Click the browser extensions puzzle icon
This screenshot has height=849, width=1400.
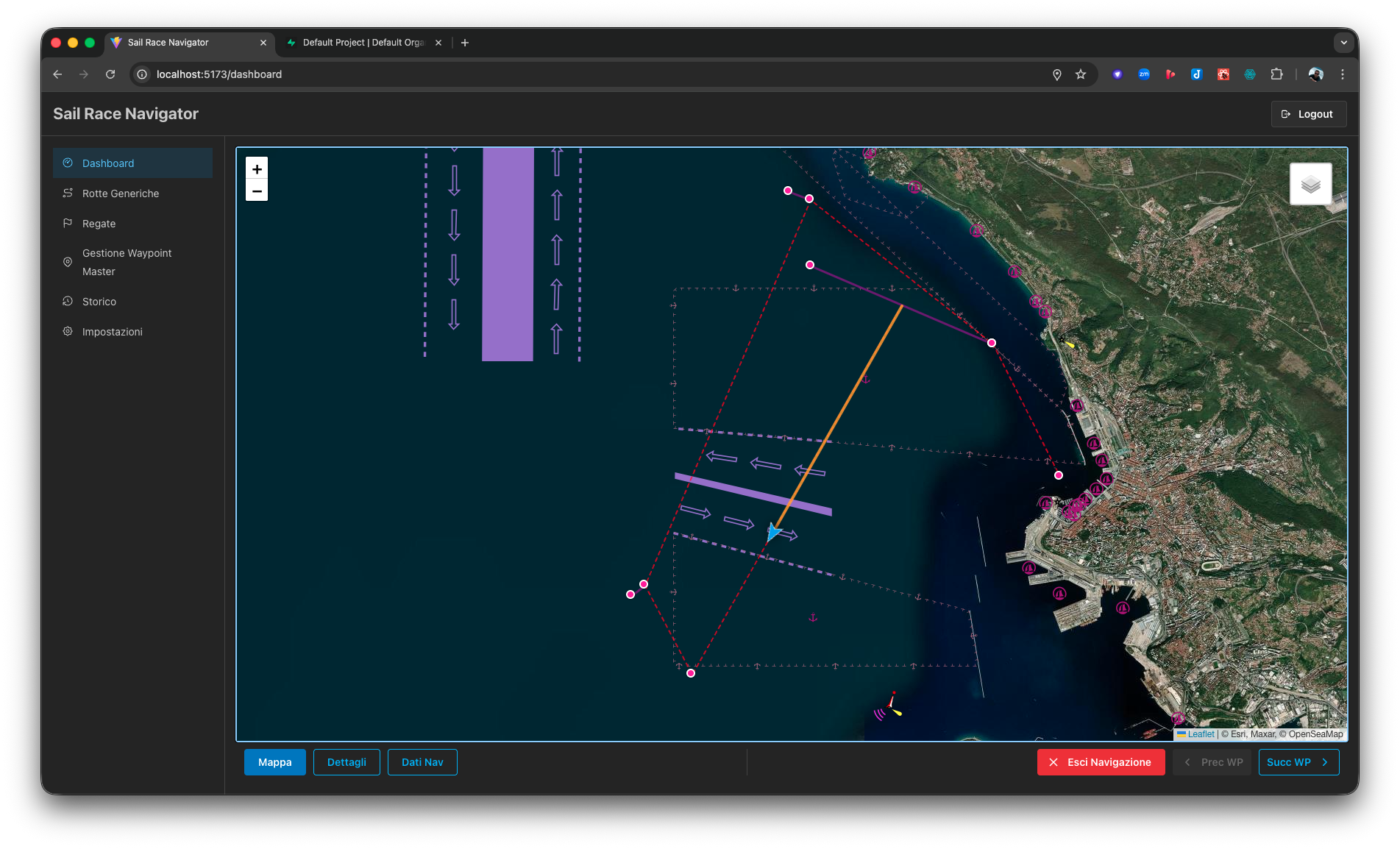click(x=1277, y=74)
